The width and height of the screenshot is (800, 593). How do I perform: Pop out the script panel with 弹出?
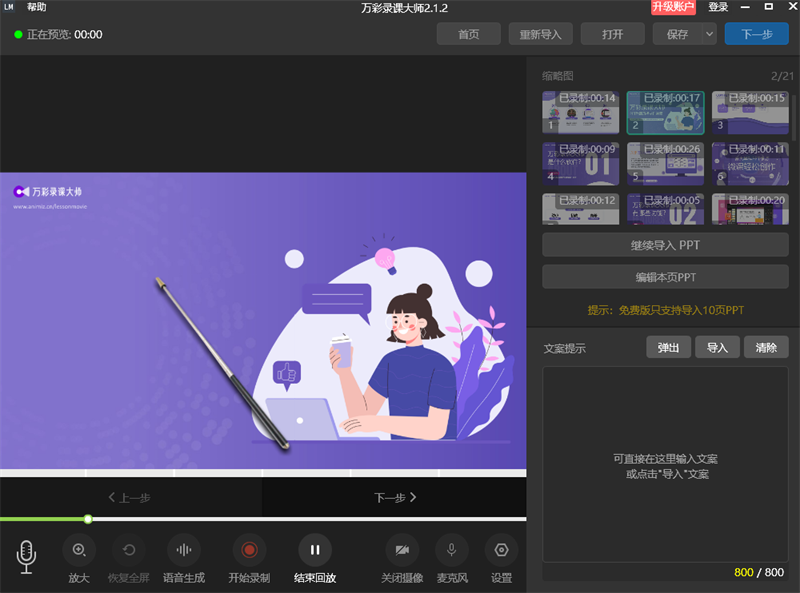tap(669, 347)
